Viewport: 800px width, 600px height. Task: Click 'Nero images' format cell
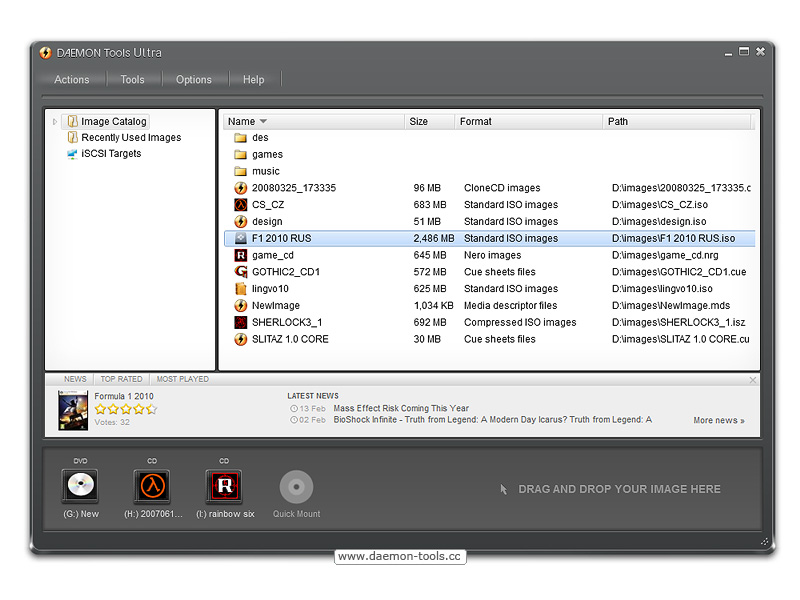492,255
